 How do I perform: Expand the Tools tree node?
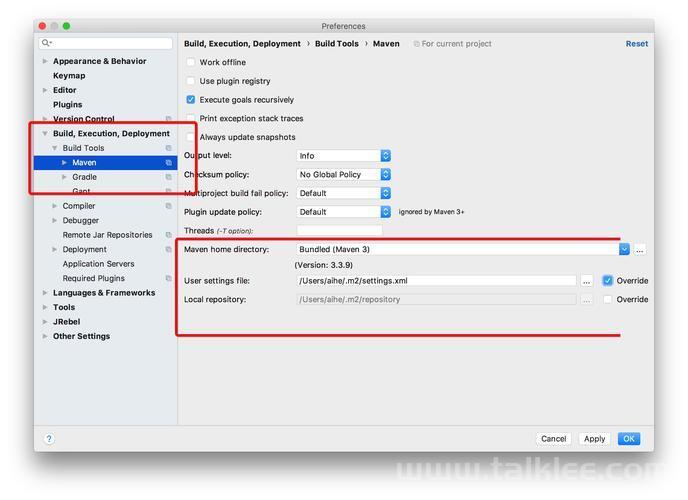(x=45, y=307)
